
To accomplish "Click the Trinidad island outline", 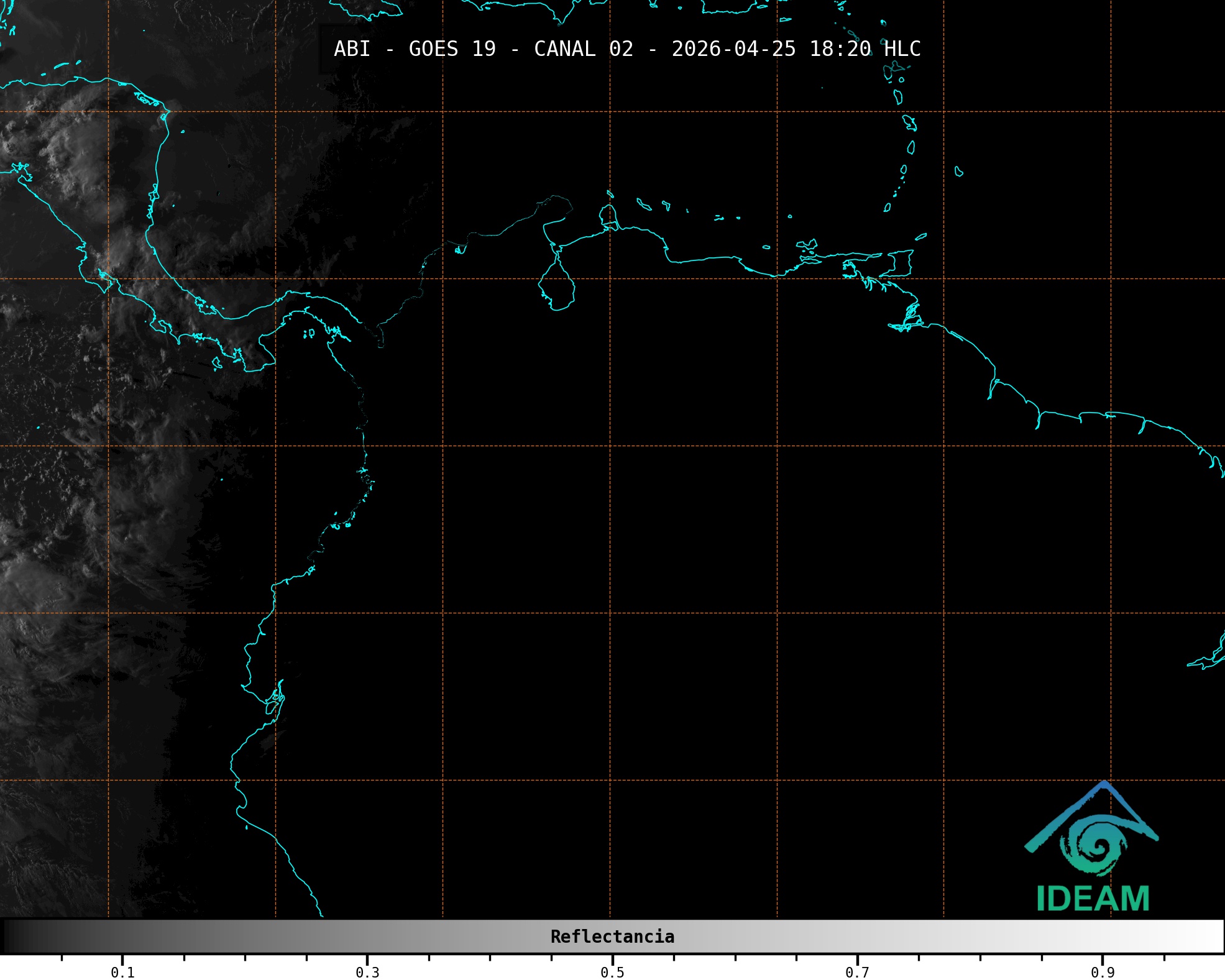I will click(902, 263).
